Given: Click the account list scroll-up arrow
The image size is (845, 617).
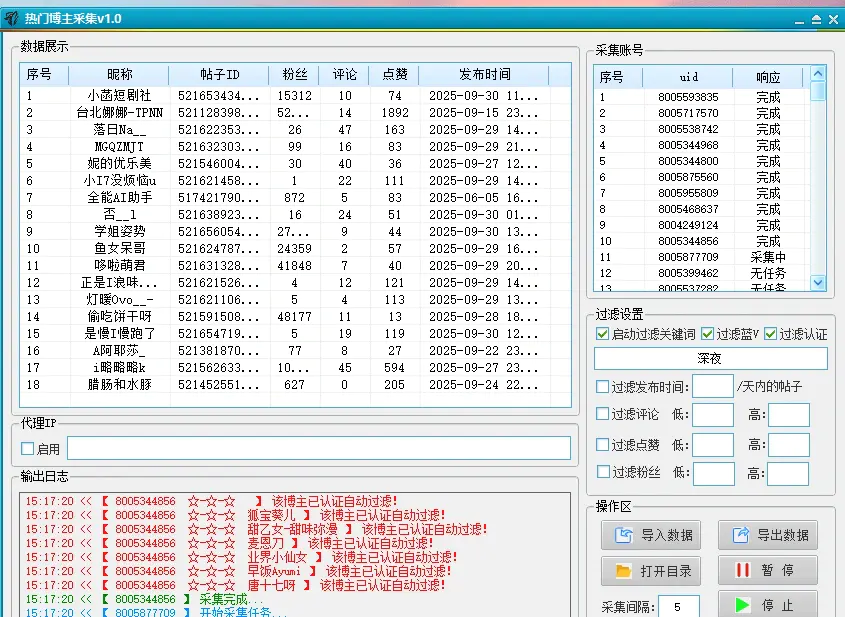Looking at the screenshot, I should click(x=818, y=74).
